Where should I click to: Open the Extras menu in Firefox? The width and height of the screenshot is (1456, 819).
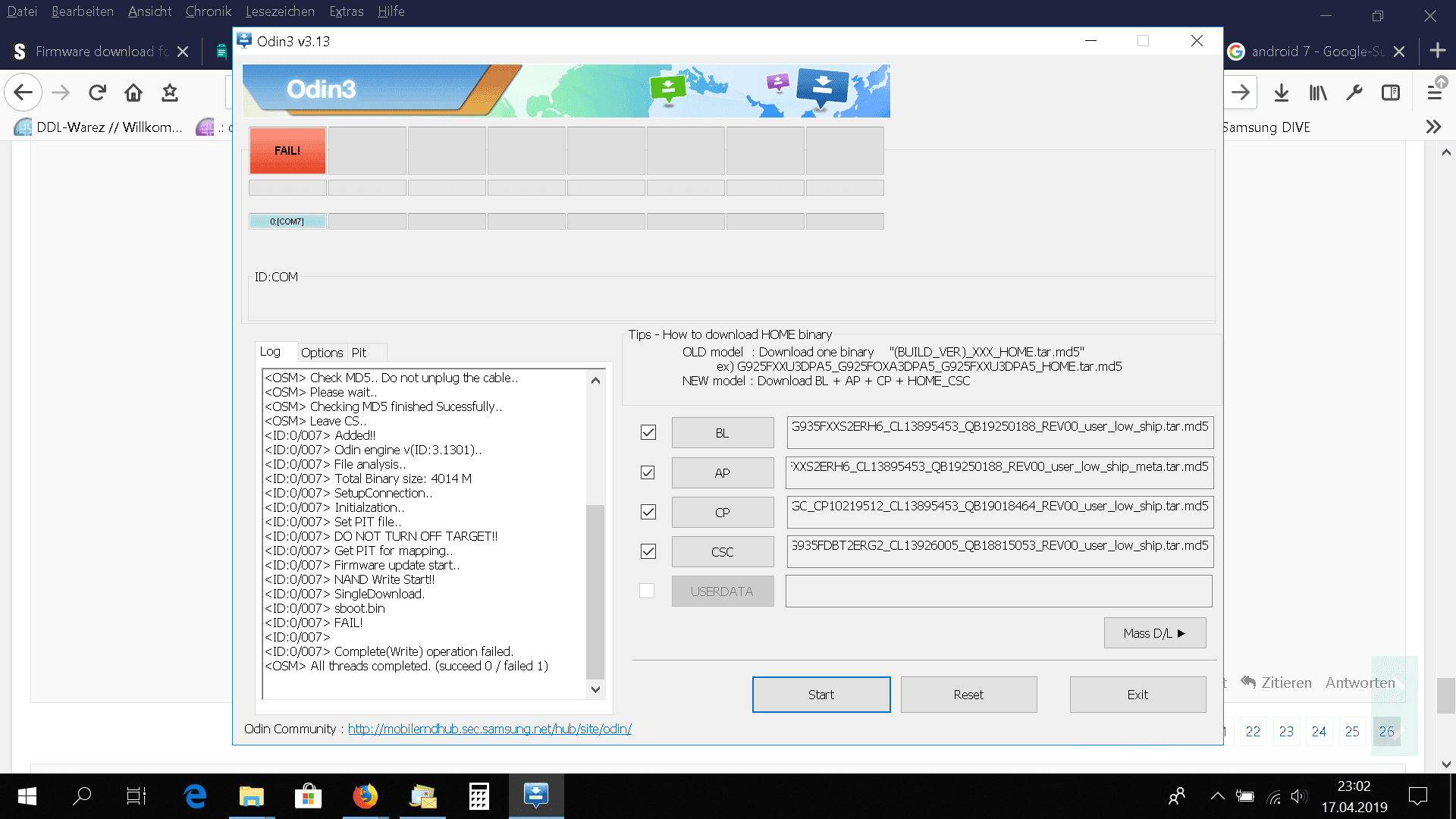click(x=347, y=11)
